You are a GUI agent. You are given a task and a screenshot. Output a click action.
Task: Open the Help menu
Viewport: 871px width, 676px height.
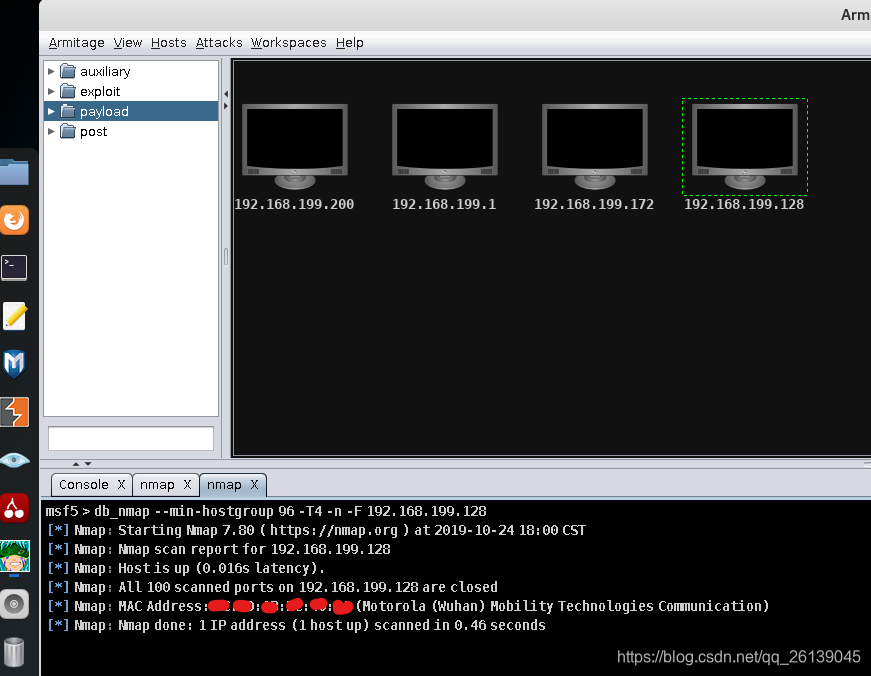(349, 43)
